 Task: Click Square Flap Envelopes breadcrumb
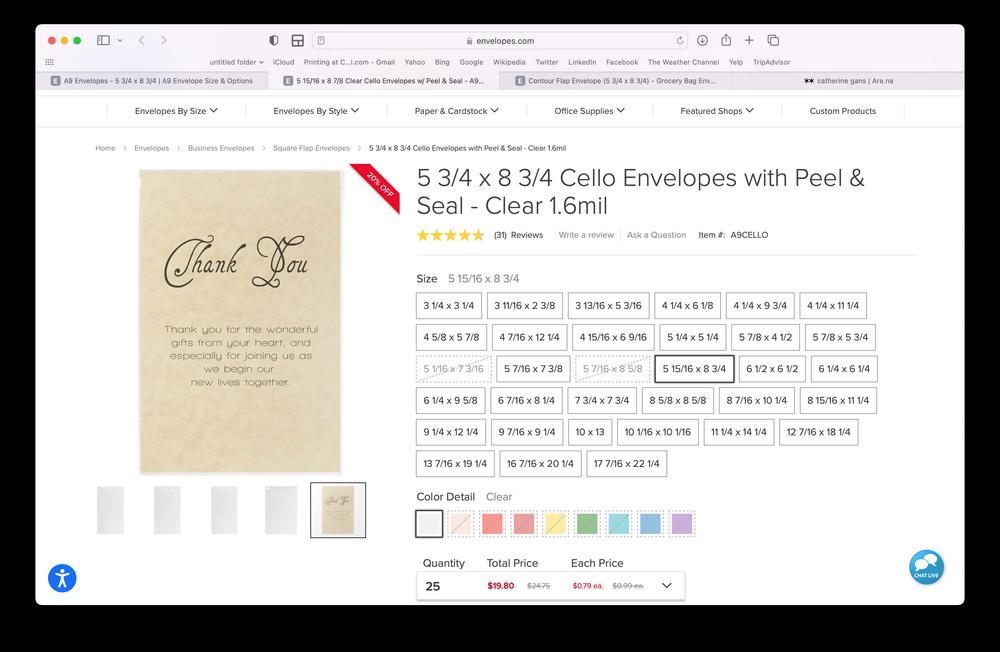(x=311, y=148)
